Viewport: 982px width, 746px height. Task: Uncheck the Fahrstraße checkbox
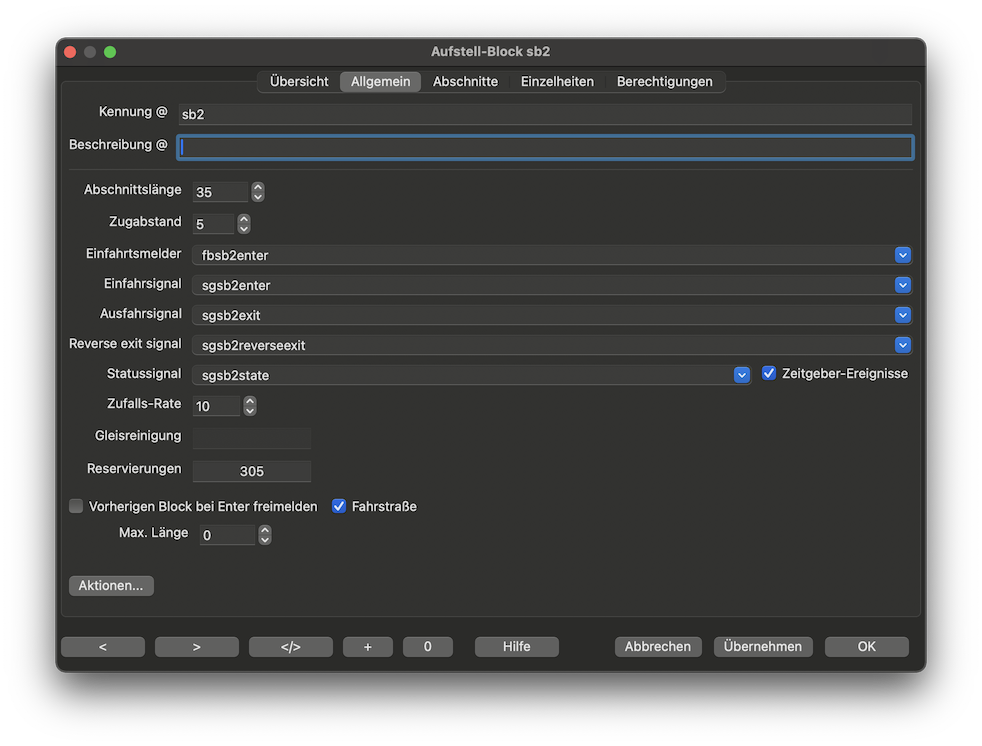click(x=339, y=506)
